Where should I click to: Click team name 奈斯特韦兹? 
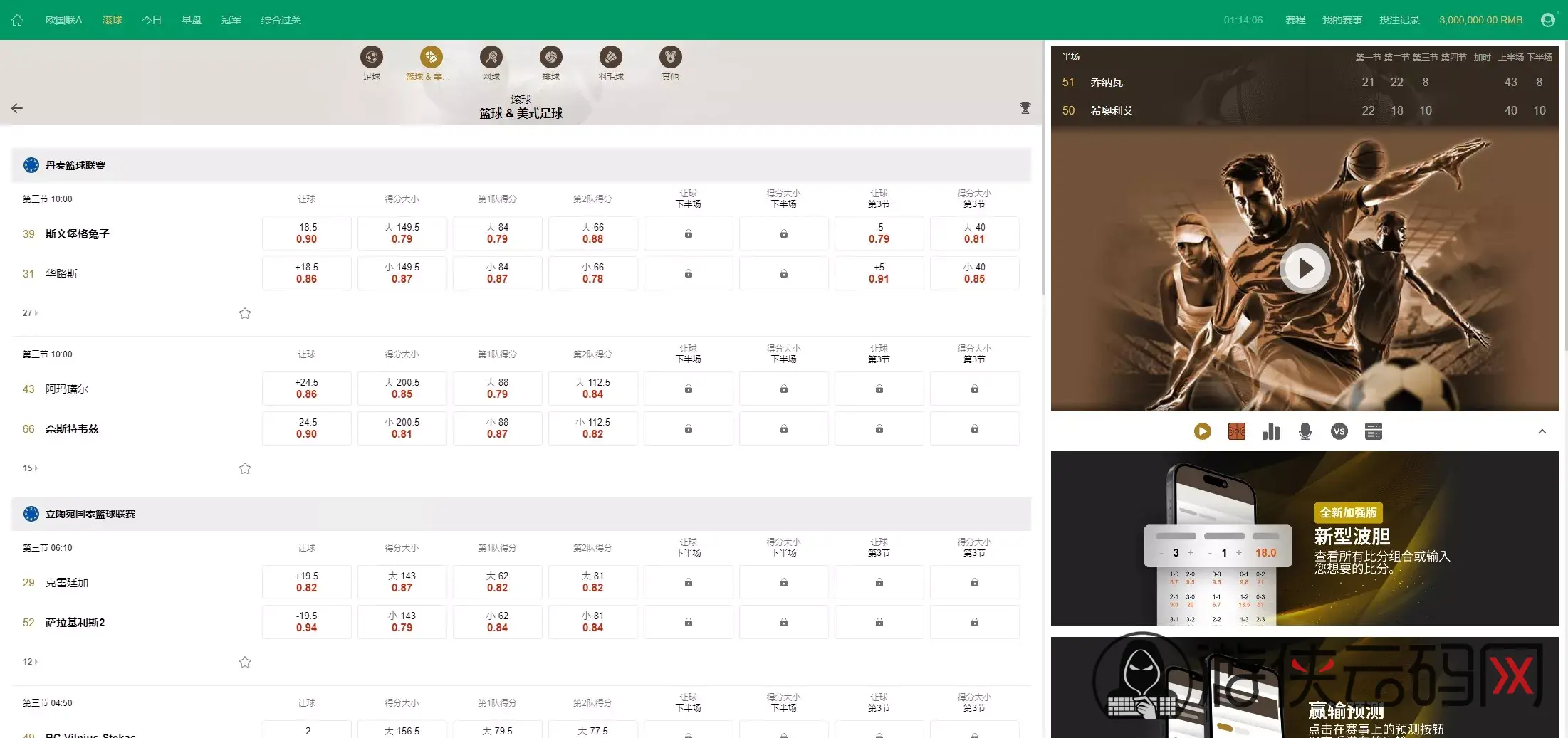point(73,429)
